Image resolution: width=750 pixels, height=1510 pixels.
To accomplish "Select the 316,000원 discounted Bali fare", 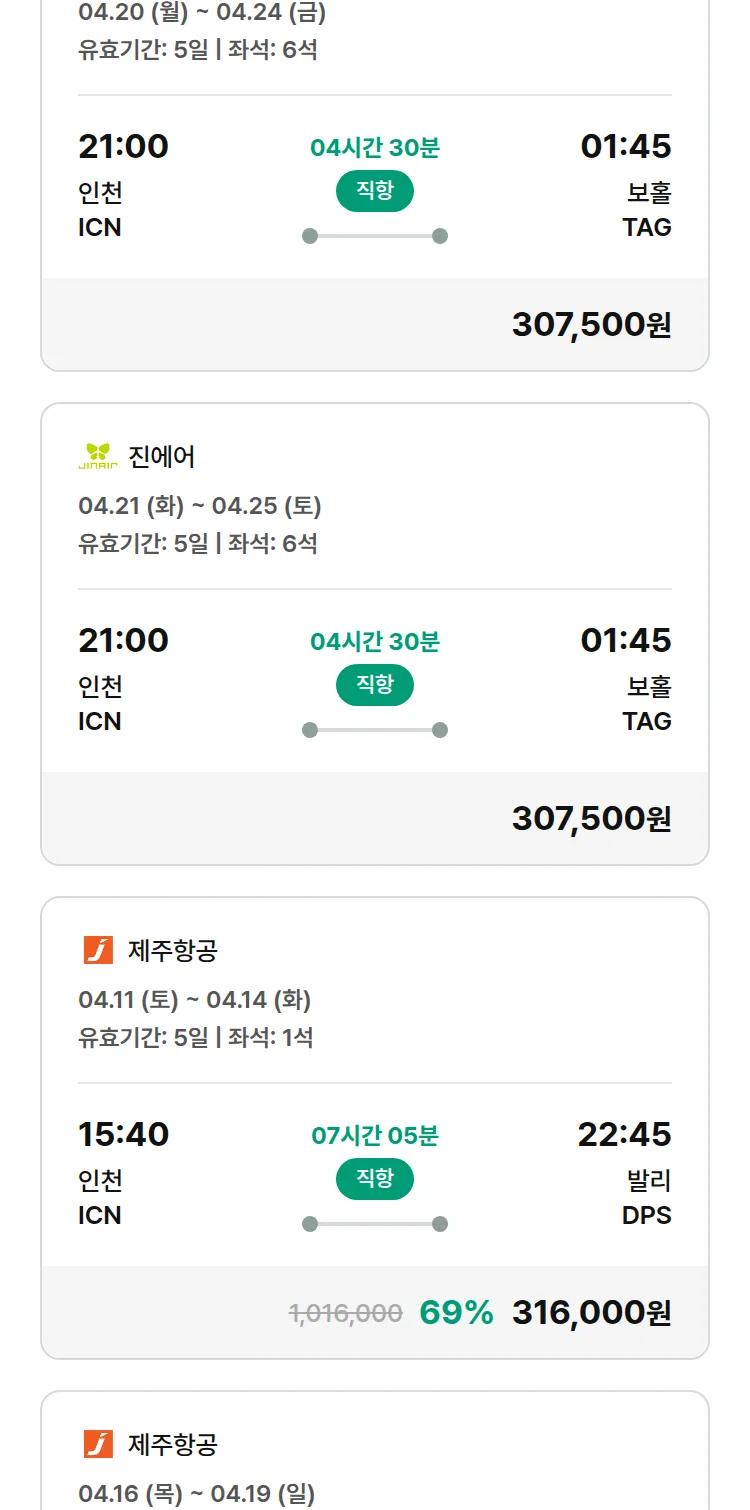I will 591,1313.
